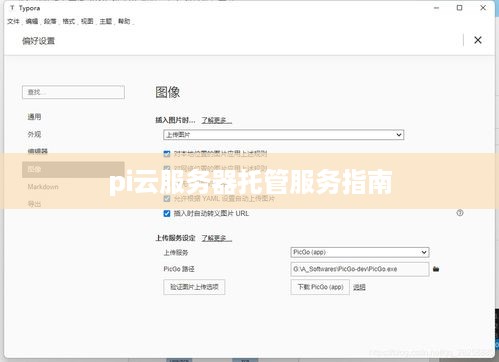Click the preferences search field
499x362 pixels.
pos(73,92)
